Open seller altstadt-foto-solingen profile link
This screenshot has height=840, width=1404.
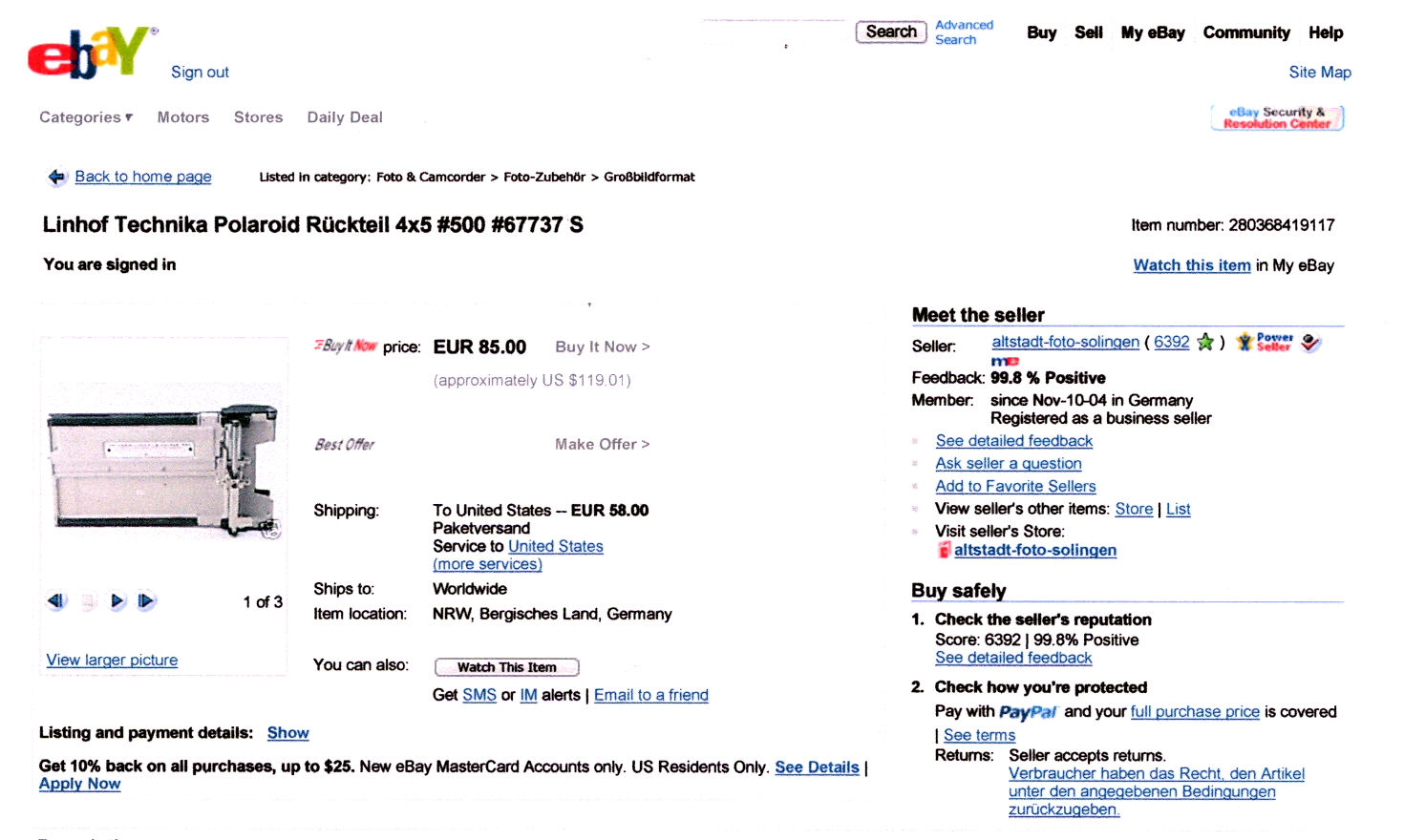(1066, 342)
